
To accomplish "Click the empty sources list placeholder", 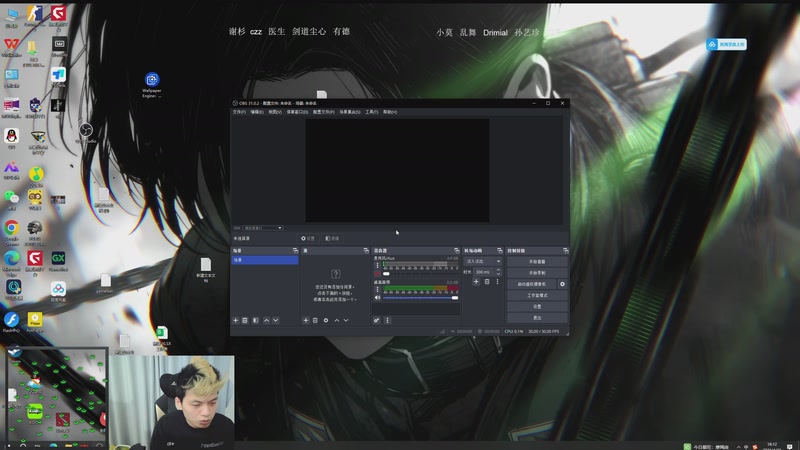I will point(335,287).
